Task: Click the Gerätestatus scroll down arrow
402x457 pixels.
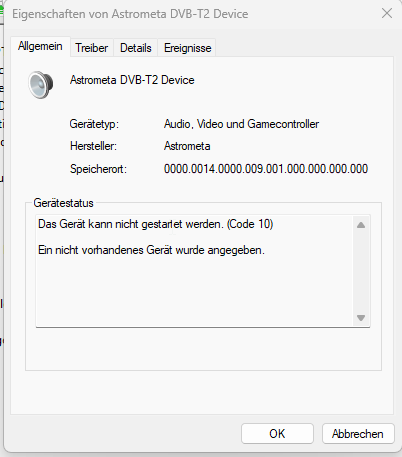Action: pos(361,318)
